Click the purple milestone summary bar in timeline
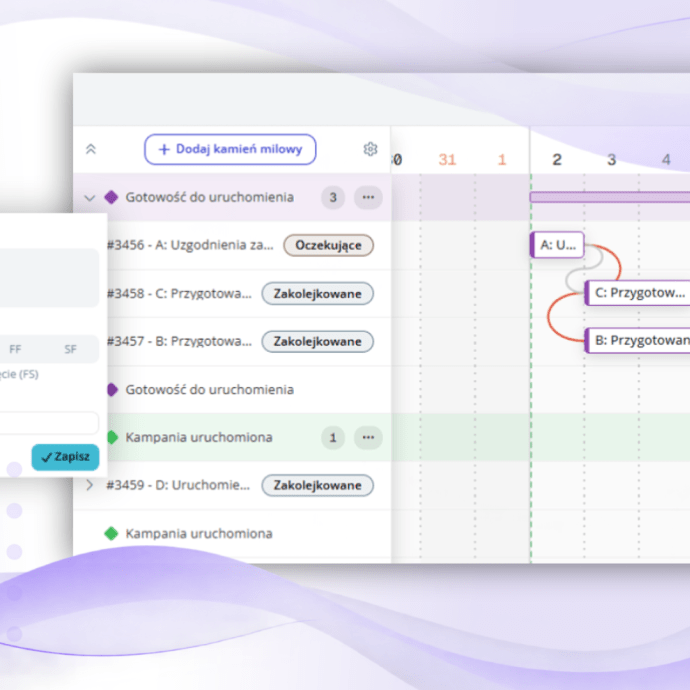The width and height of the screenshot is (690, 690). click(x=610, y=197)
